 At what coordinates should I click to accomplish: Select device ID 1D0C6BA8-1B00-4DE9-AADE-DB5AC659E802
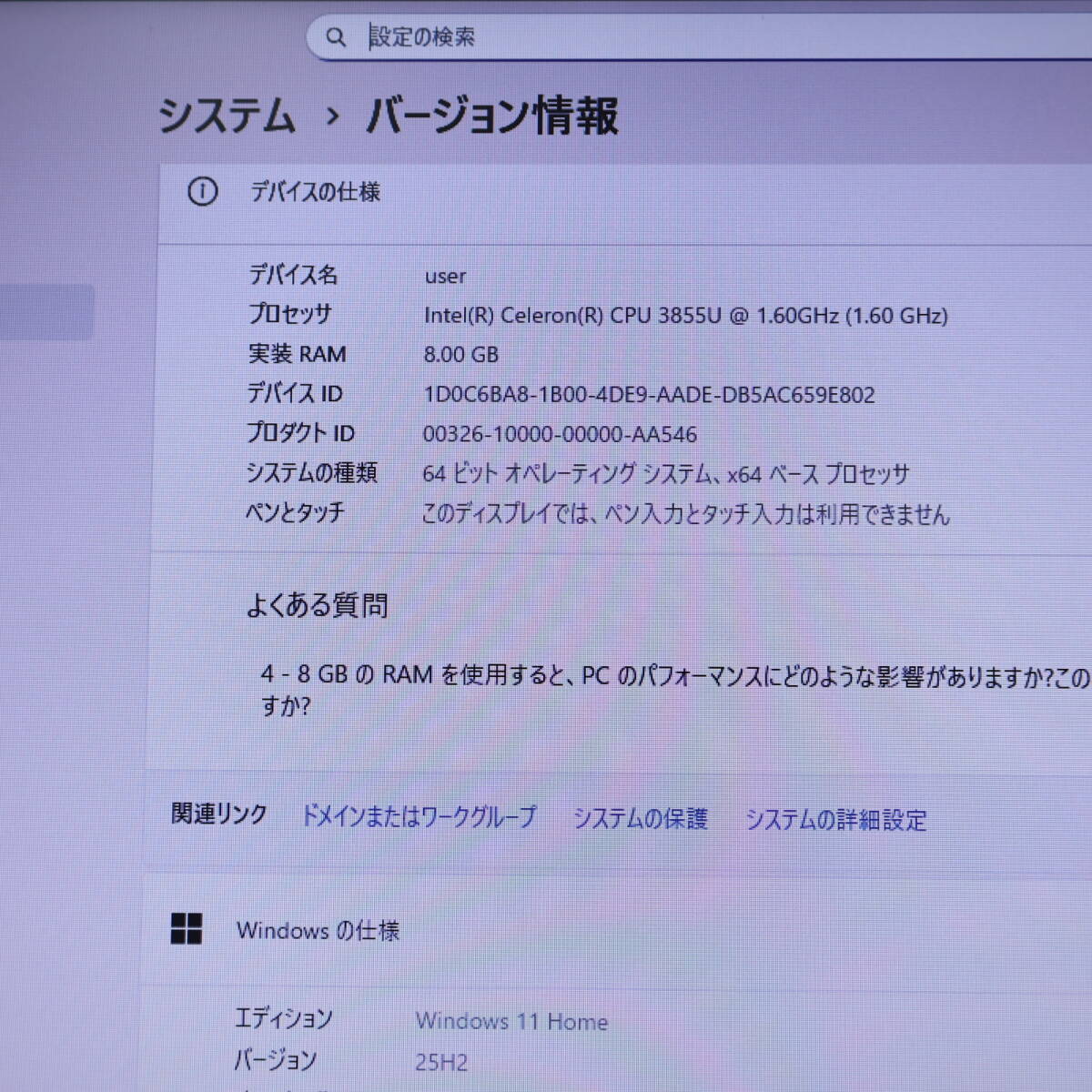coord(649,395)
